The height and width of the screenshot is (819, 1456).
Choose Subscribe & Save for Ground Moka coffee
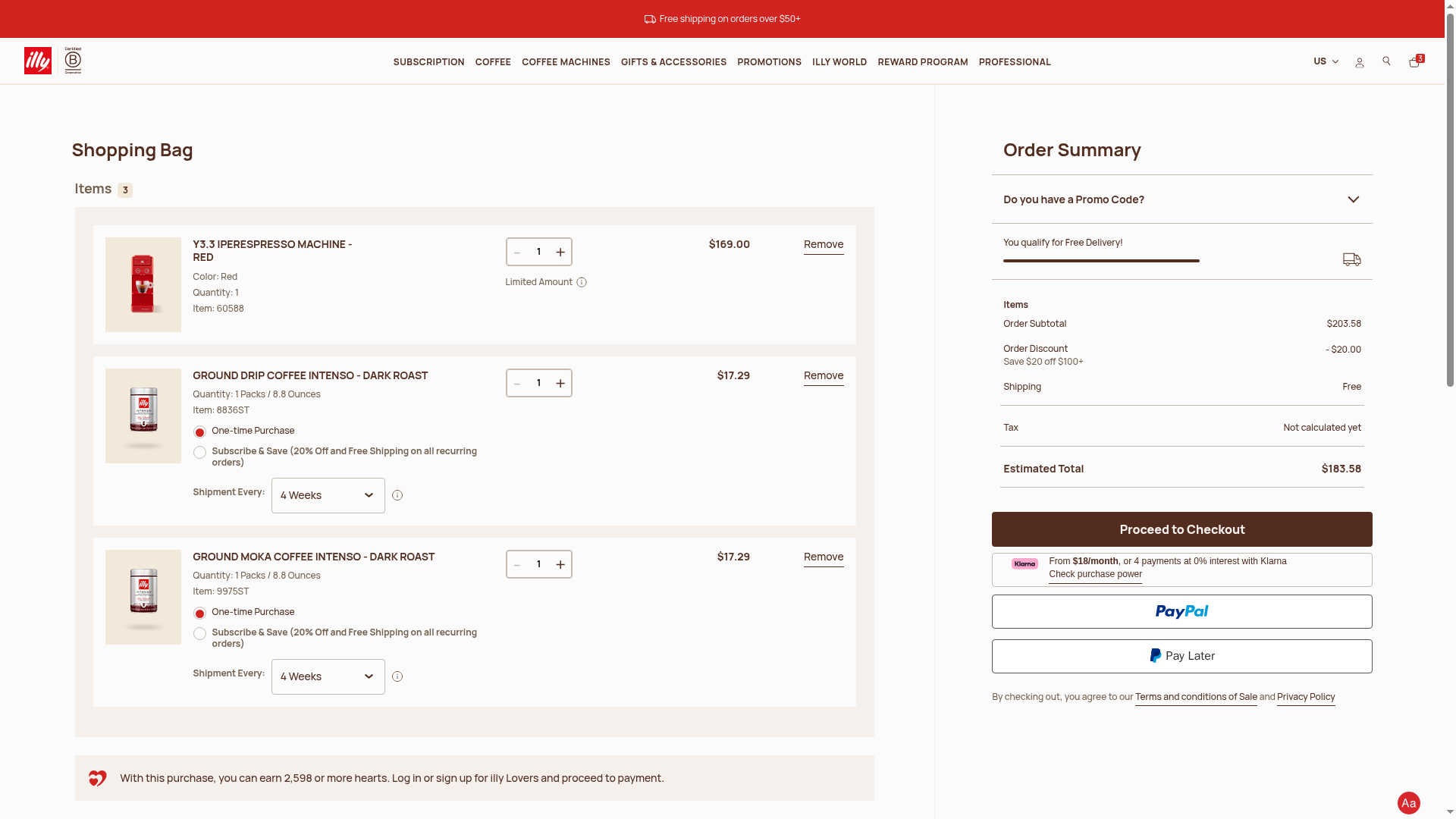[199, 634]
